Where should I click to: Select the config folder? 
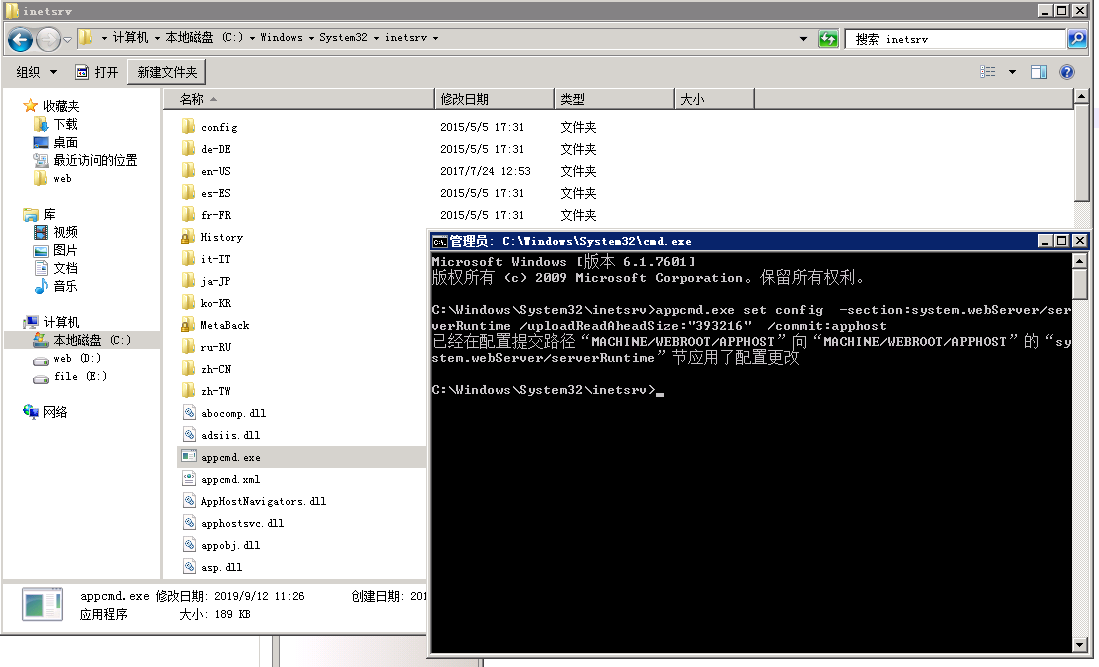(x=210, y=128)
